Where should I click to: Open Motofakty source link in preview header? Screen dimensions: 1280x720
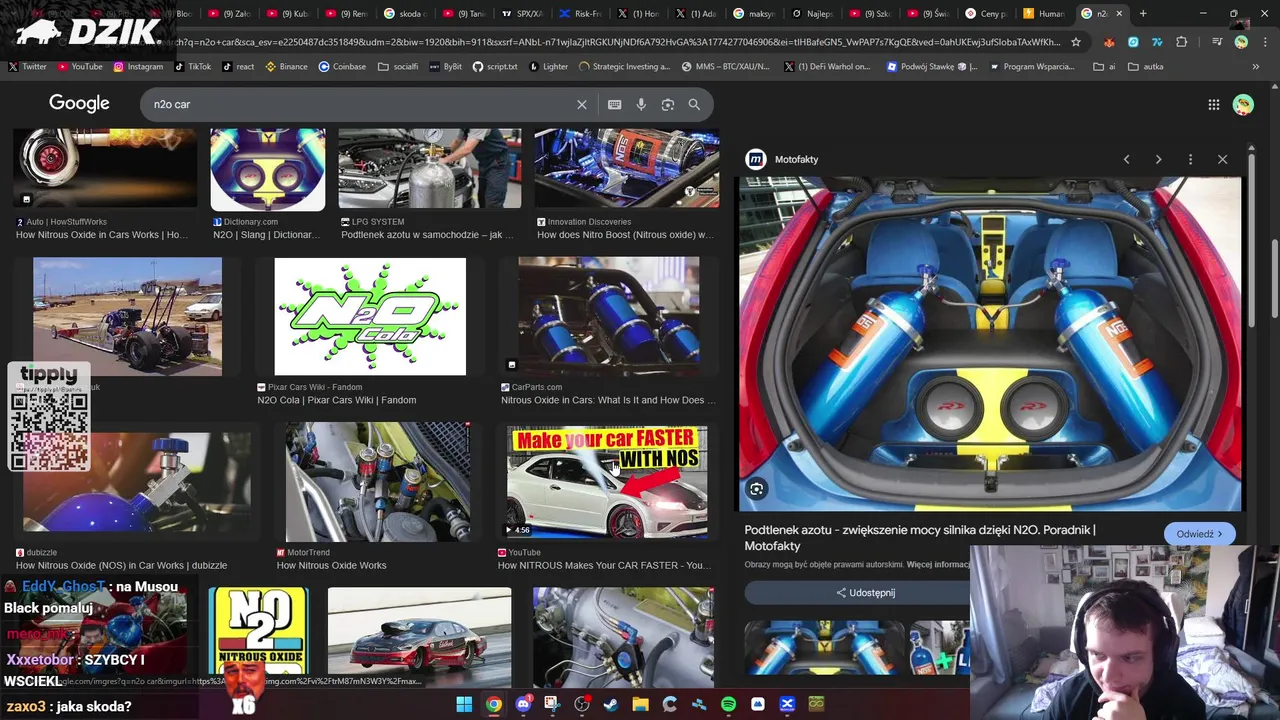pyautogui.click(x=783, y=159)
